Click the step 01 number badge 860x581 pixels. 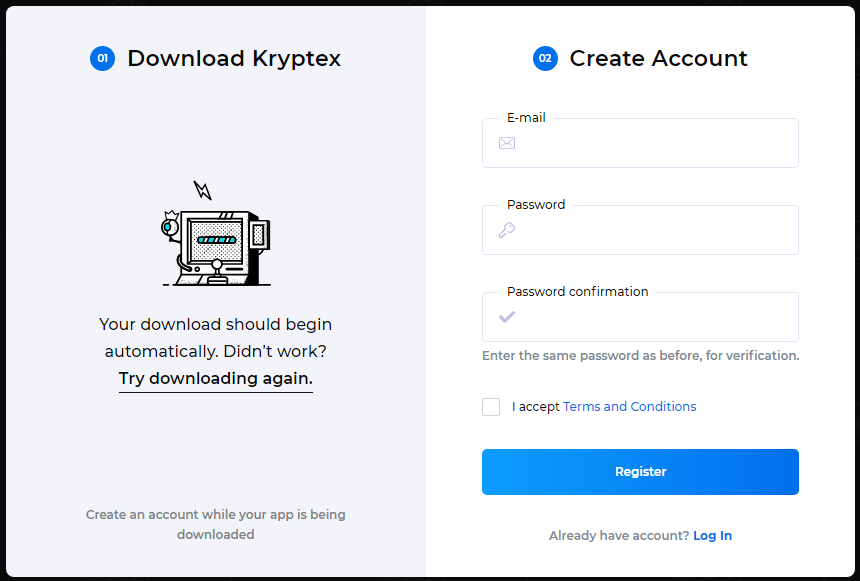pos(102,59)
